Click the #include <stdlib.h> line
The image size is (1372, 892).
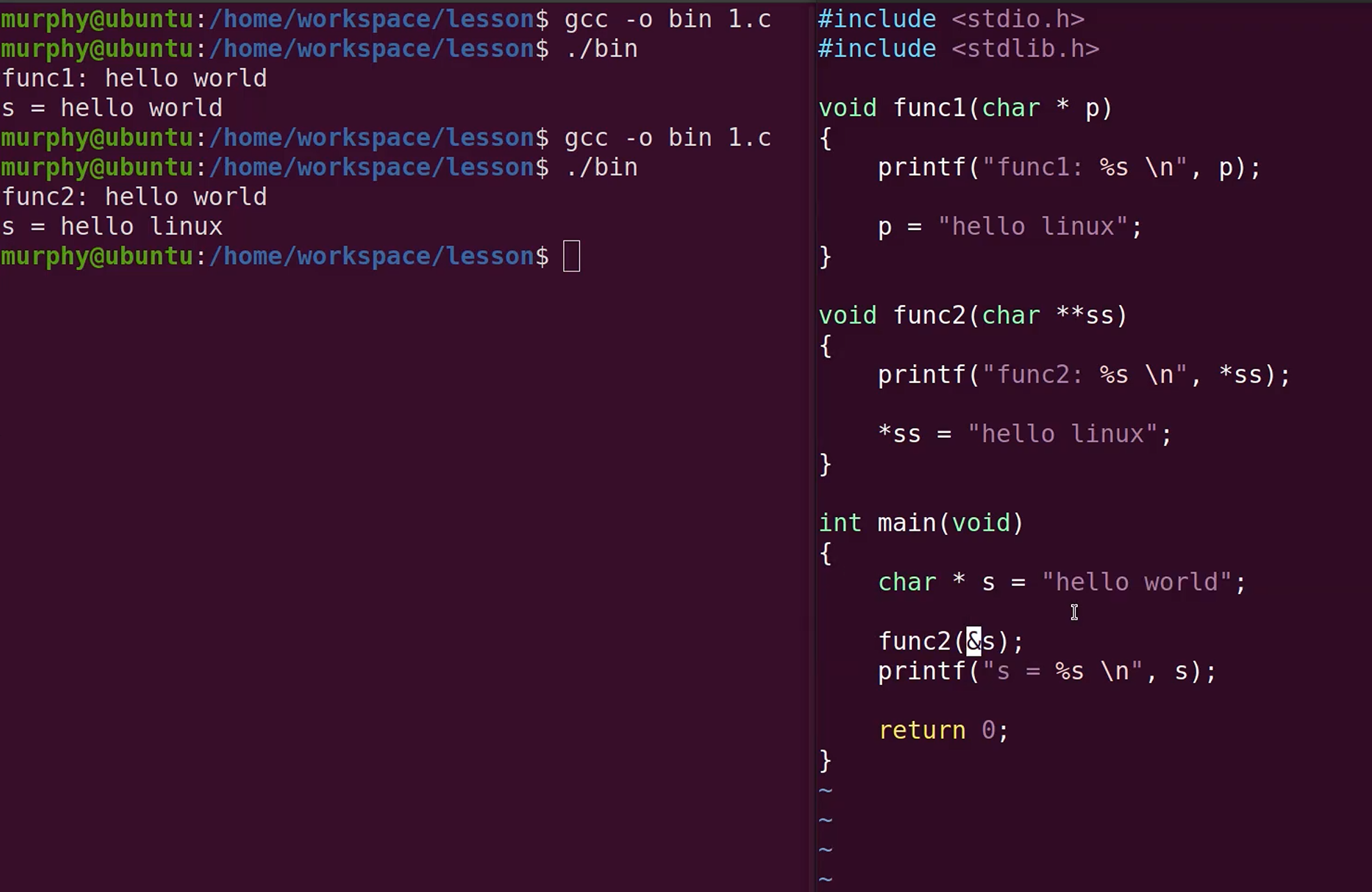(x=958, y=49)
